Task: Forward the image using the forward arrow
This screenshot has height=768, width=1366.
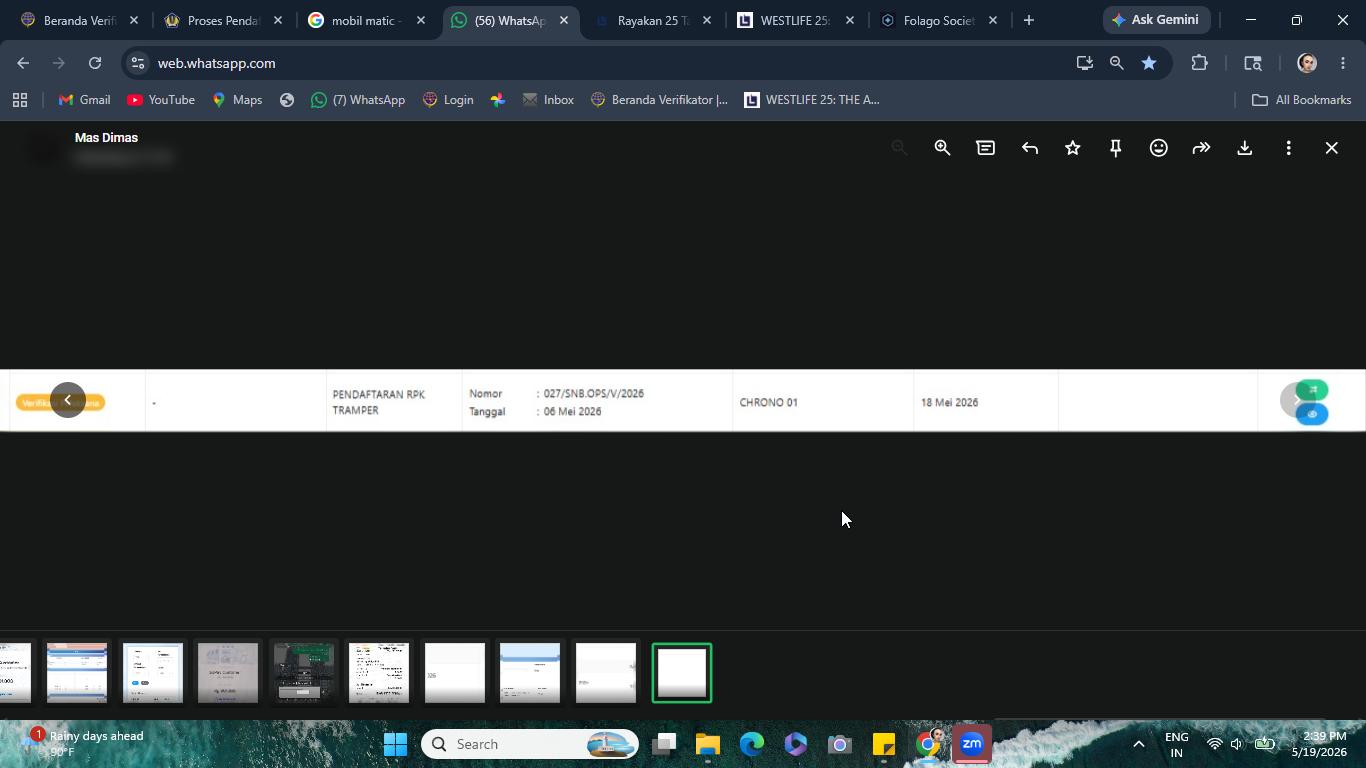Action: pos(1202,148)
